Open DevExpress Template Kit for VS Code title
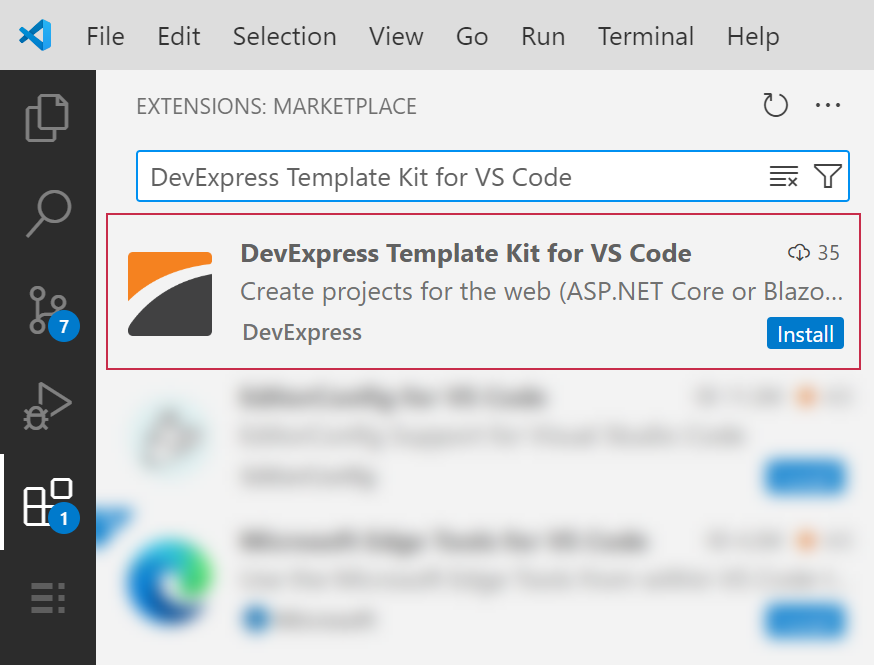Screen dimensions: 874x665 (x=465, y=253)
